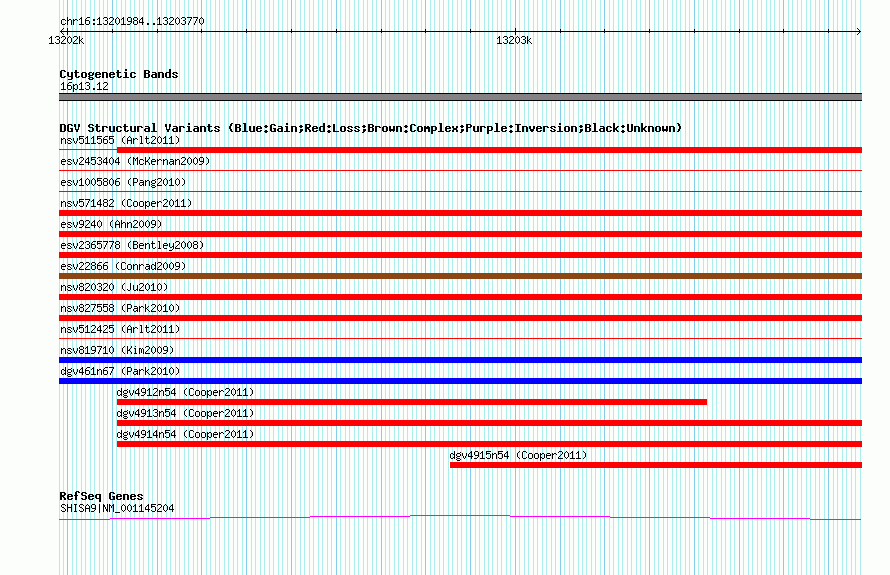Image resolution: width=890 pixels, height=575 pixels.
Task: Click the red bar under esv2365778
Action: pyautogui.click(x=460, y=255)
